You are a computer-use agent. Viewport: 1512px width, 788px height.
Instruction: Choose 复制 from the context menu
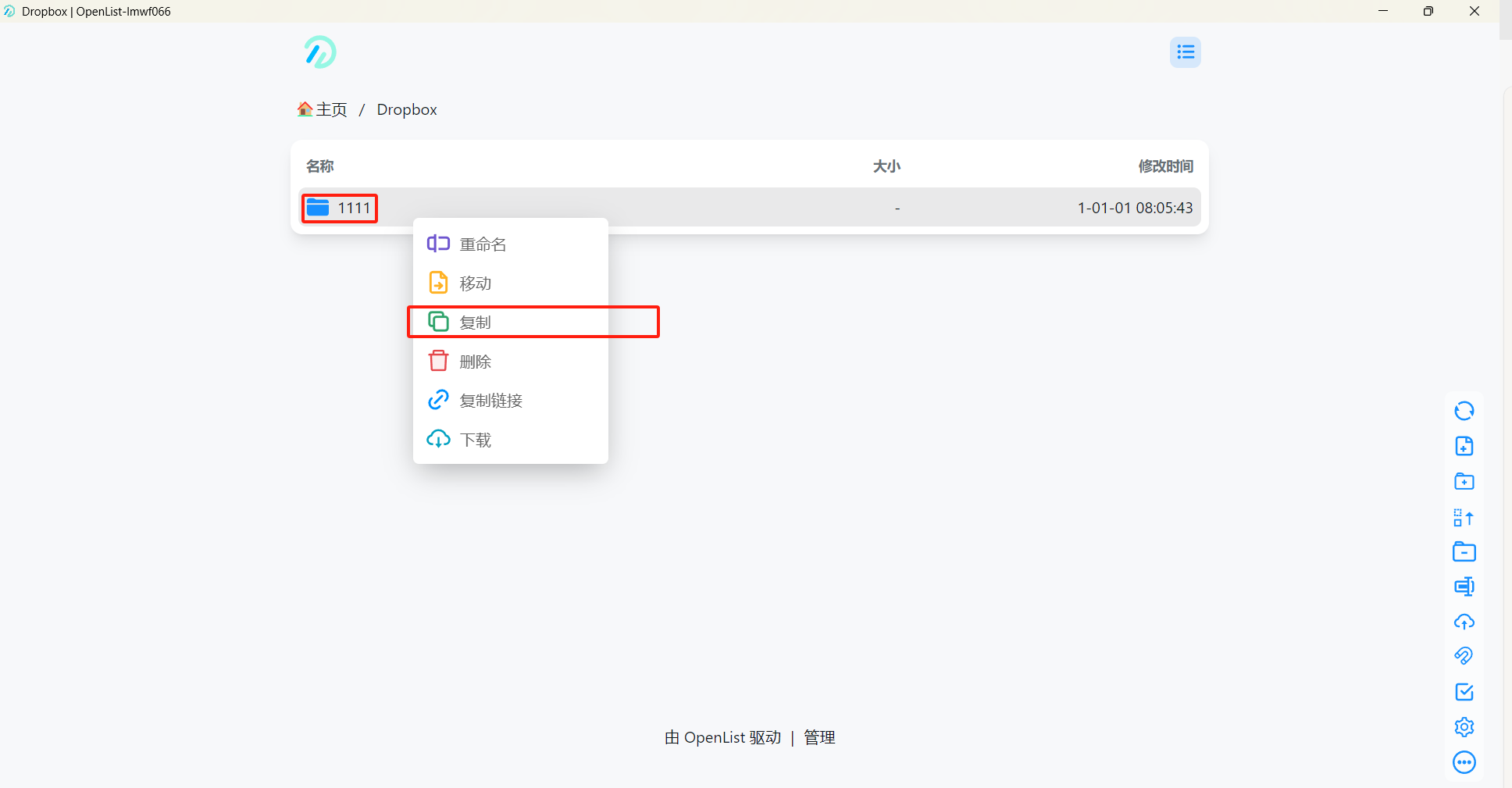[x=511, y=323]
